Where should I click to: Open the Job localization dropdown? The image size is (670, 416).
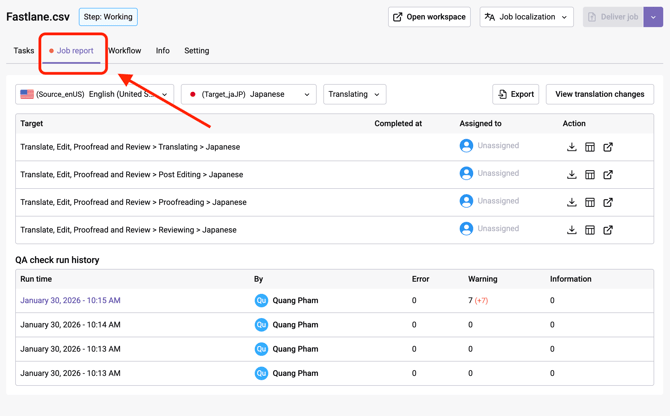[x=526, y=17]
